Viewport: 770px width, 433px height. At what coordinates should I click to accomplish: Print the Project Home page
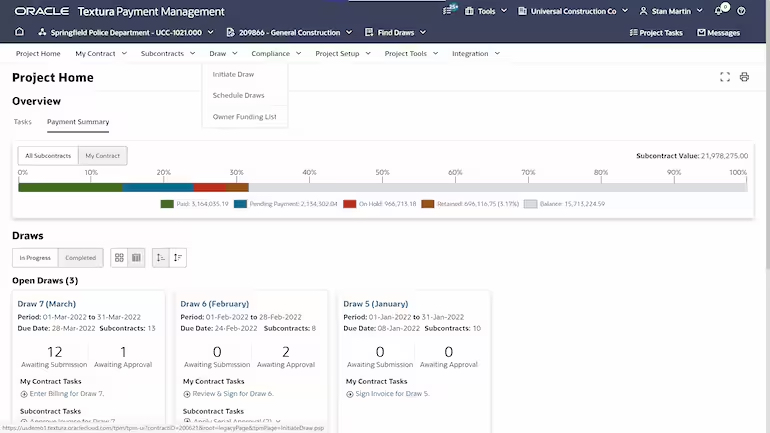(x=744, y=77)
